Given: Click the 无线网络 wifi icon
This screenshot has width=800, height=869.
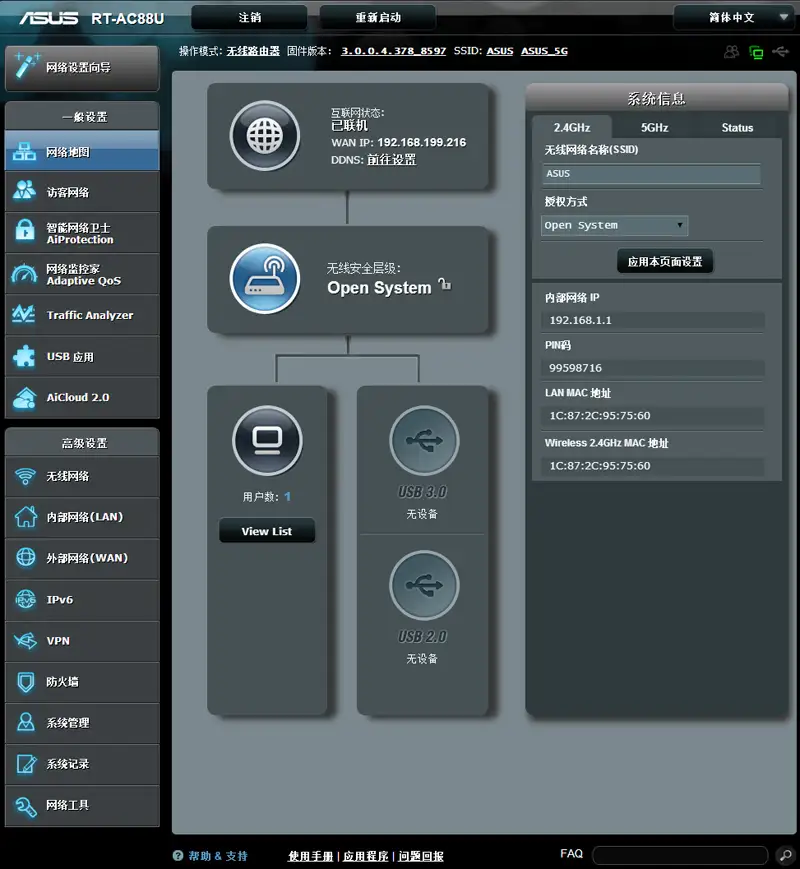Looking at the screenshot, I should pyautogui.click(x=25, y=476).
